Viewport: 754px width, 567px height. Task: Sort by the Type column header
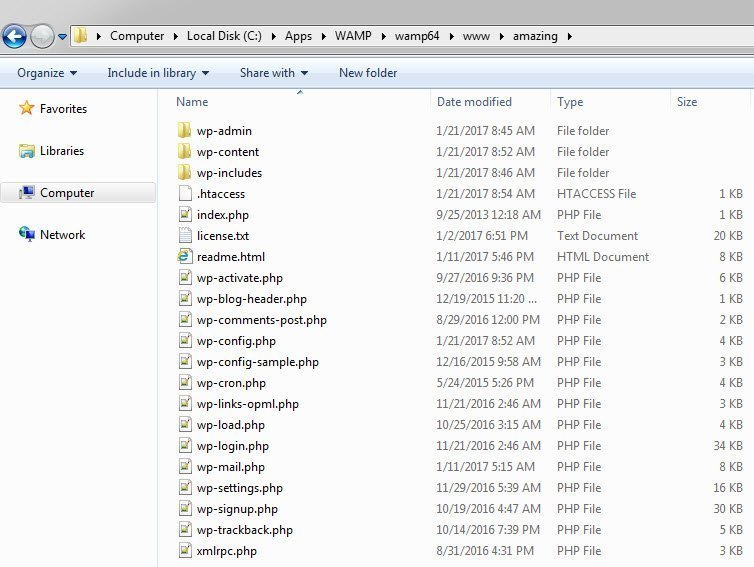pyautogui.click(x=570, y=102)
